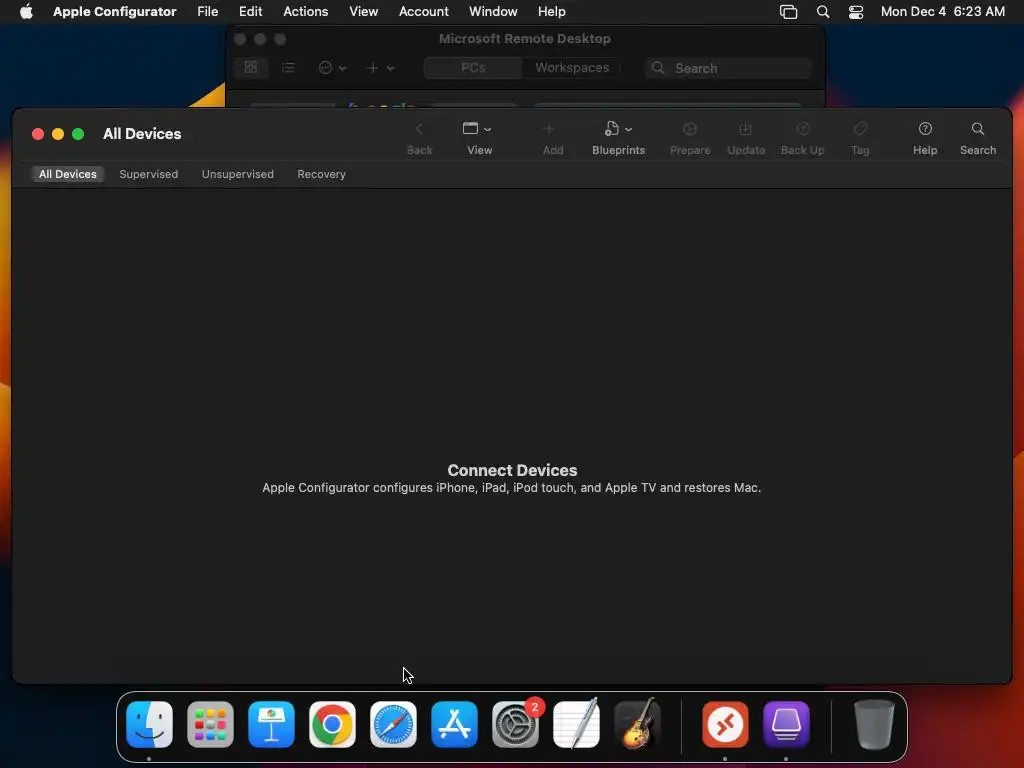Click the Stage Manager windows icon in menu bar
Image resolution: width=1024 pixels, height=768 pixels.
[788, 12]
